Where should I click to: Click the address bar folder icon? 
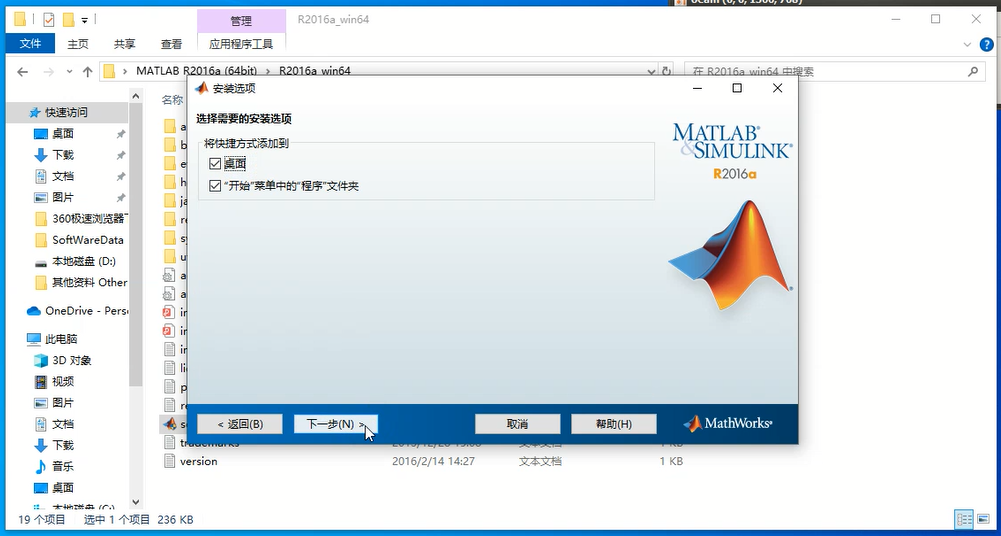coord(109,71)
